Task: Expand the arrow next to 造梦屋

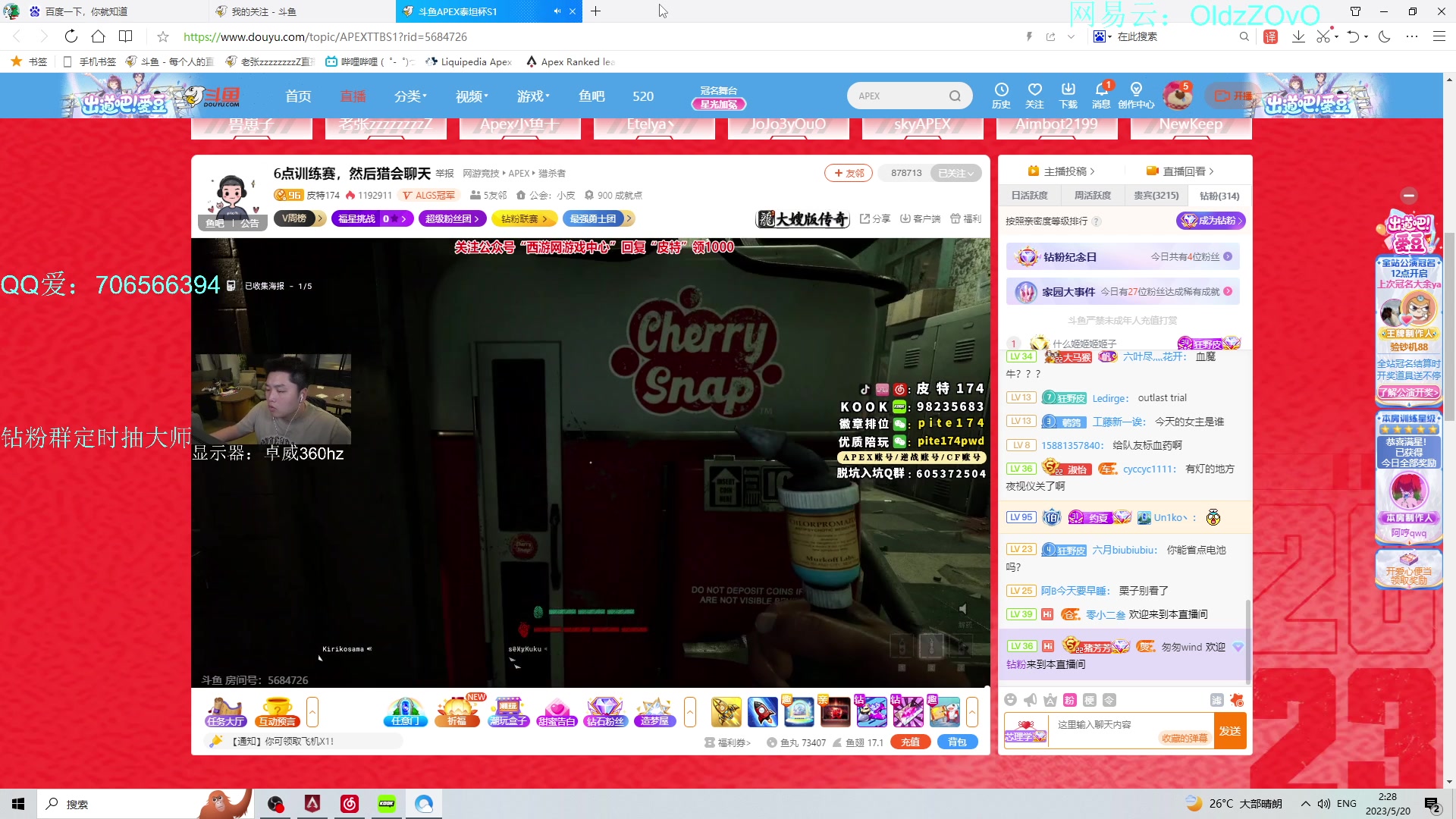Action: pyautogui.click(x=689, y=712)
